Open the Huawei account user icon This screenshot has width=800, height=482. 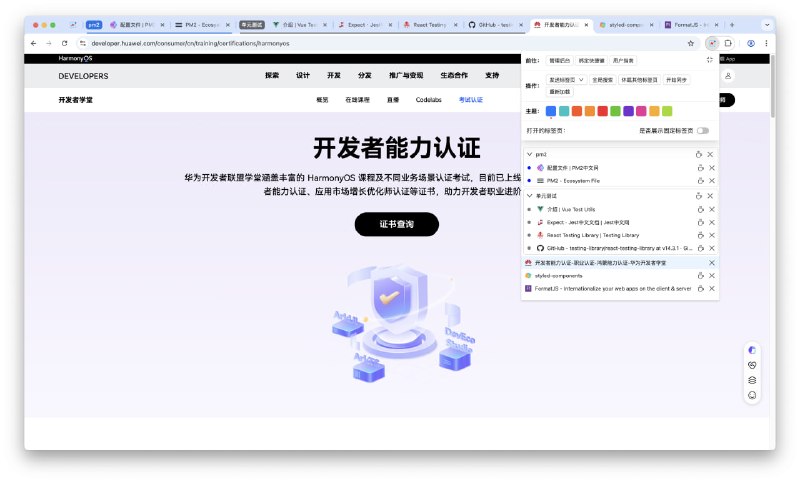coord(728,75)
